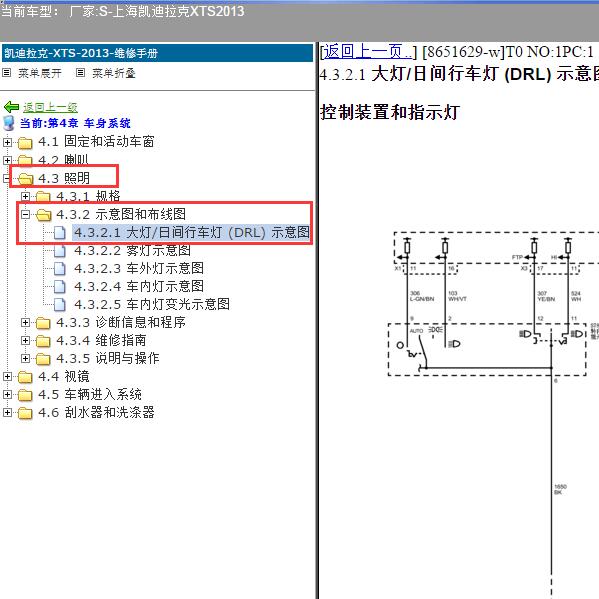Click the headlamp wiring diagram image
The height and width of the screenshot is (599, 599).
(x=493, y=414)
